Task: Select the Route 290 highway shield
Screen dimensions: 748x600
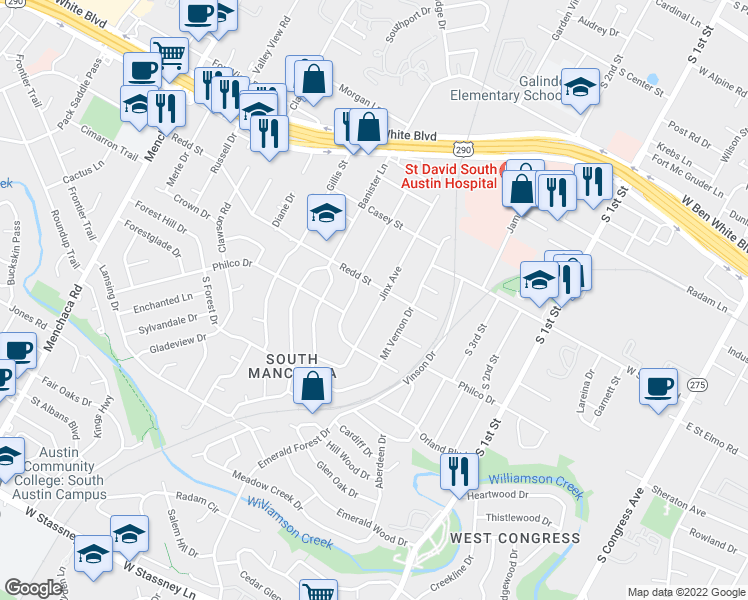Action: tap(463, 149)
